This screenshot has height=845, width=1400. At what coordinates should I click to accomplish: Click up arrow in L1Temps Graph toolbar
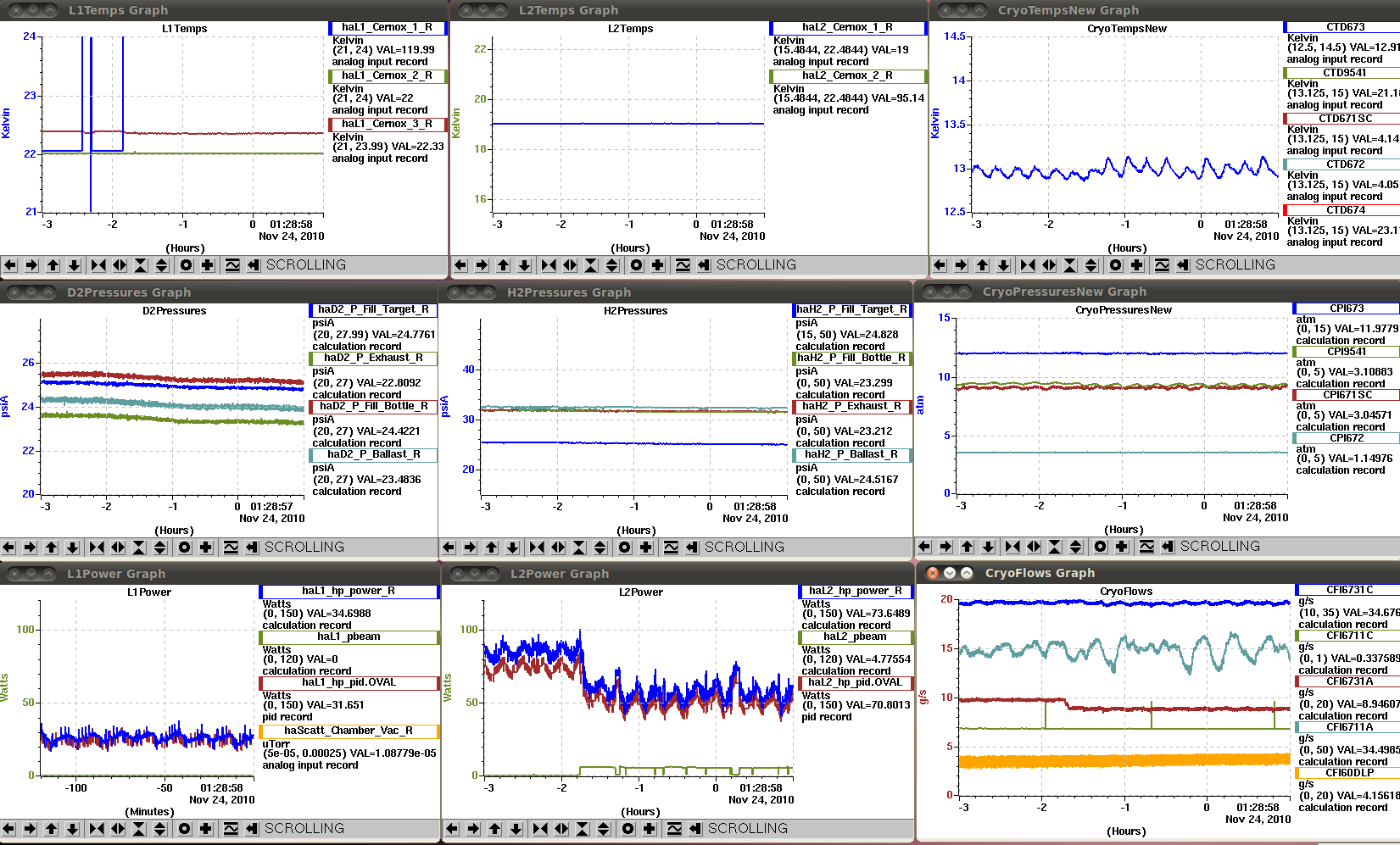click(x=53, y=265)
